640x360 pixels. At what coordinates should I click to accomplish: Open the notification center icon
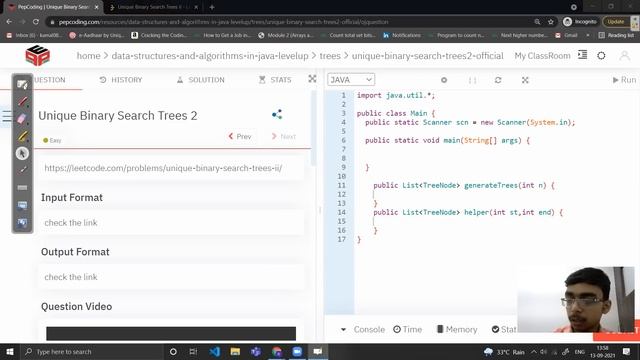[627, 351]
